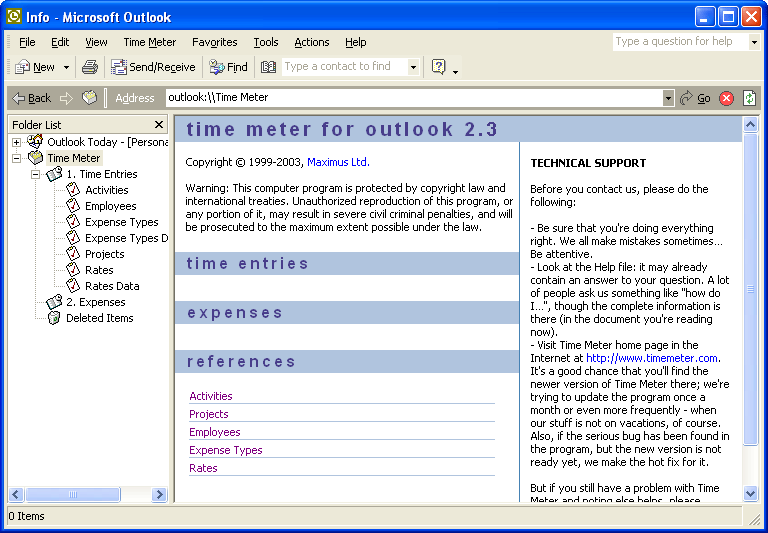Click the page scroll up arrow

click(x=750, y=125)
